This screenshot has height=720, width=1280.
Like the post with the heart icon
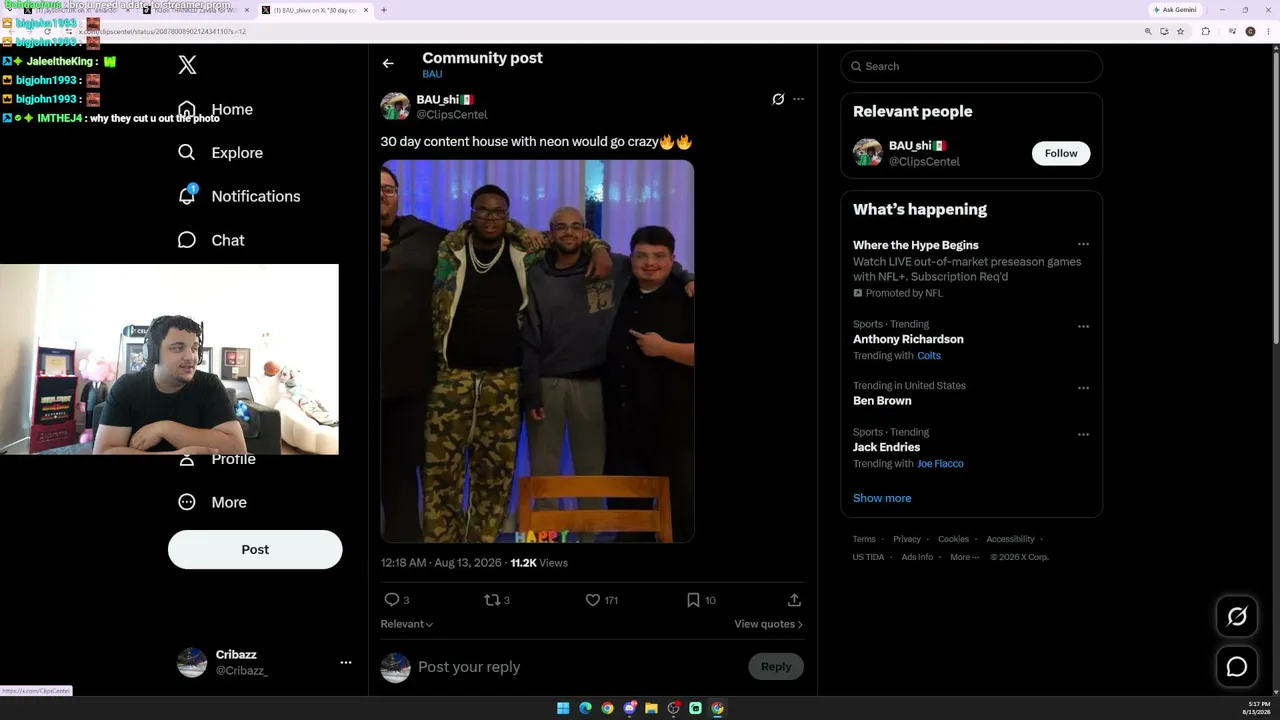[593, 600]
